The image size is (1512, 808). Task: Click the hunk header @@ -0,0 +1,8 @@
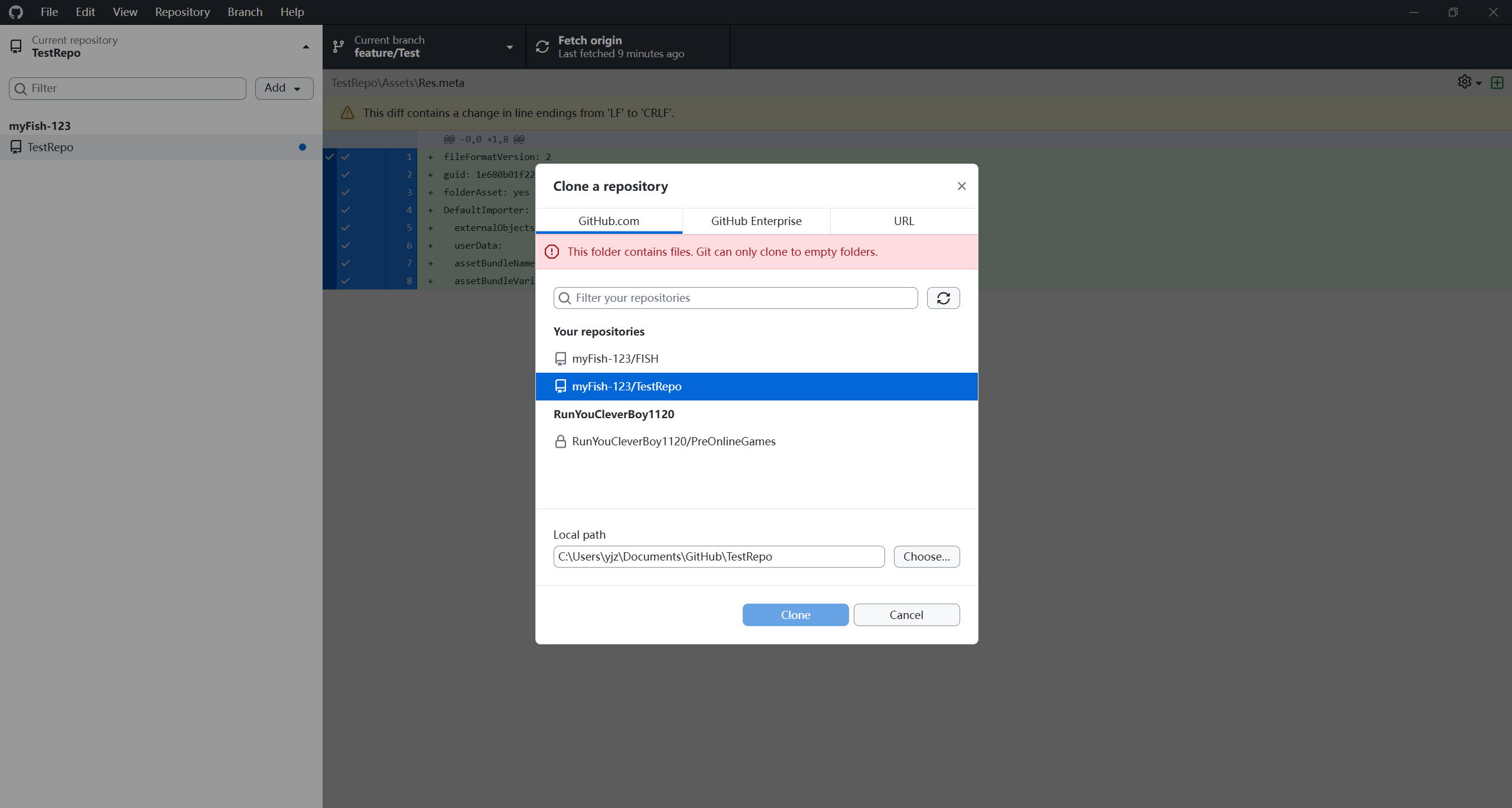tap(484, 139)
